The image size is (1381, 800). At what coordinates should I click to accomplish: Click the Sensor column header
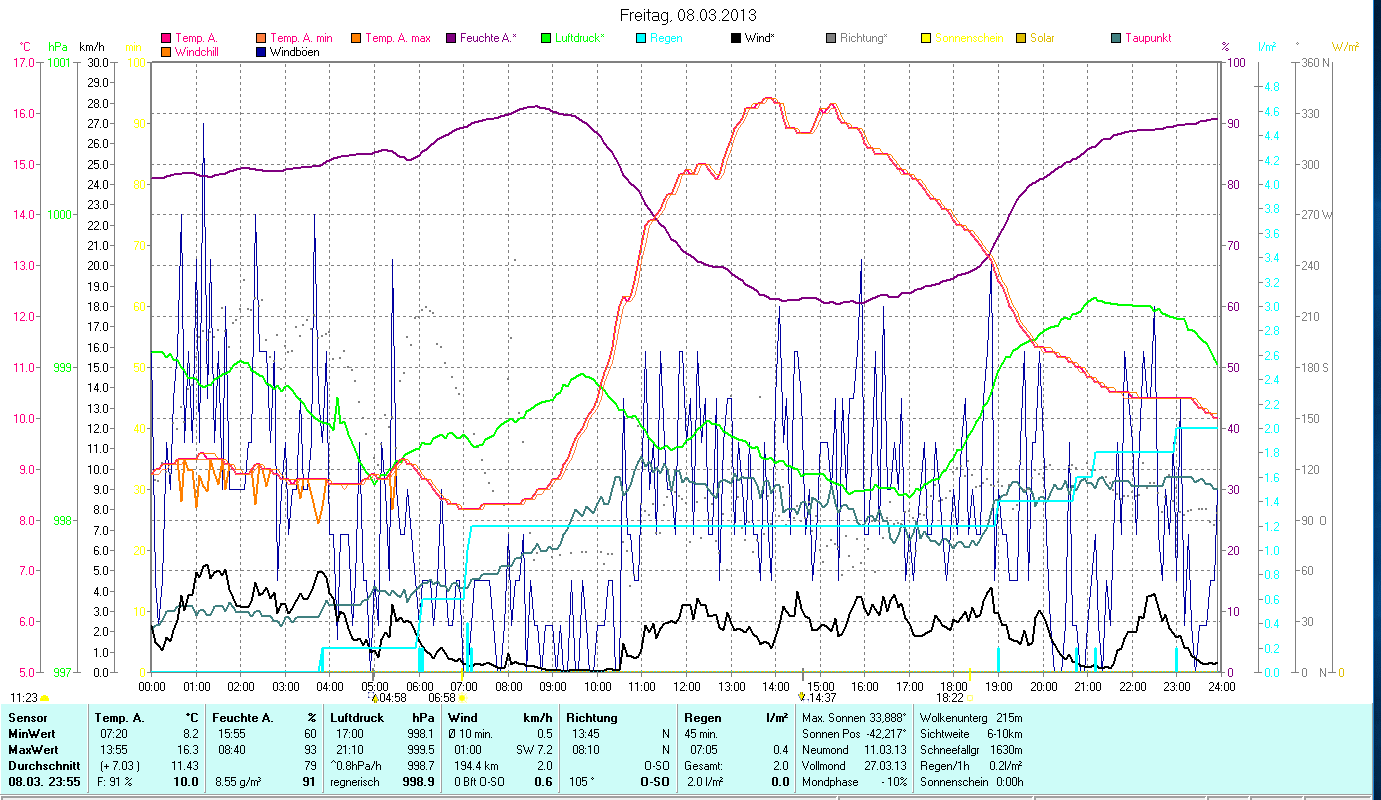click(x=27, y=718)
